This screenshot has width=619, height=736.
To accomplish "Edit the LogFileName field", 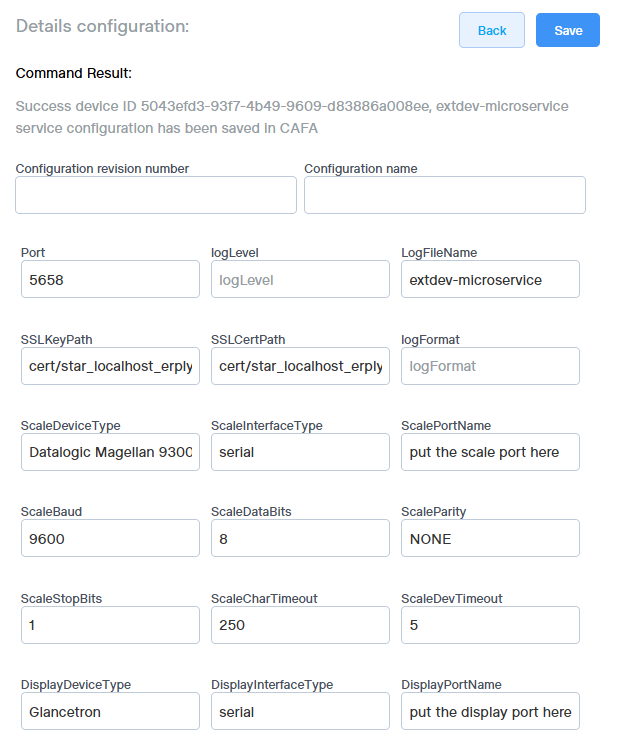I will [490, 279].
